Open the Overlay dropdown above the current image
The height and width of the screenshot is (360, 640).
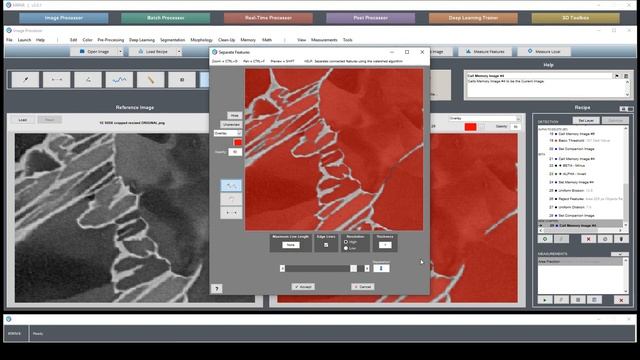click(485, 118)
